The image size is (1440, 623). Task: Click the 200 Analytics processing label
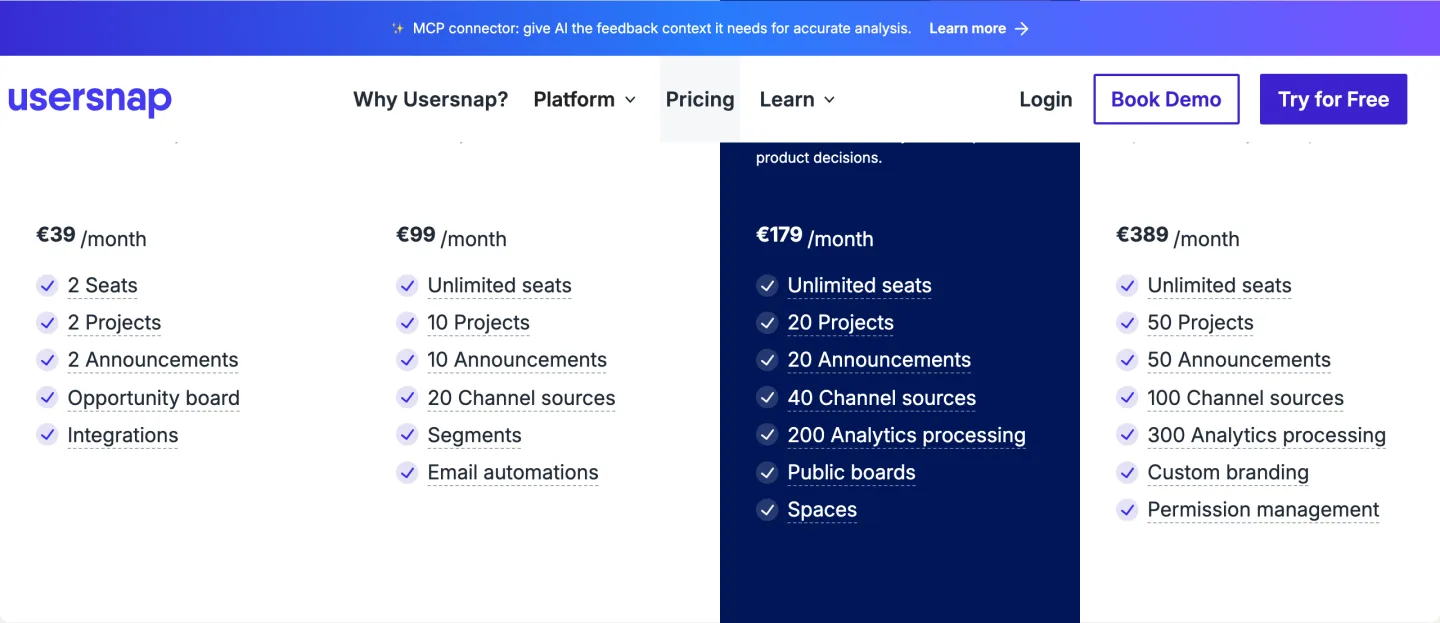pyautogui.click(x=906, y=435)
